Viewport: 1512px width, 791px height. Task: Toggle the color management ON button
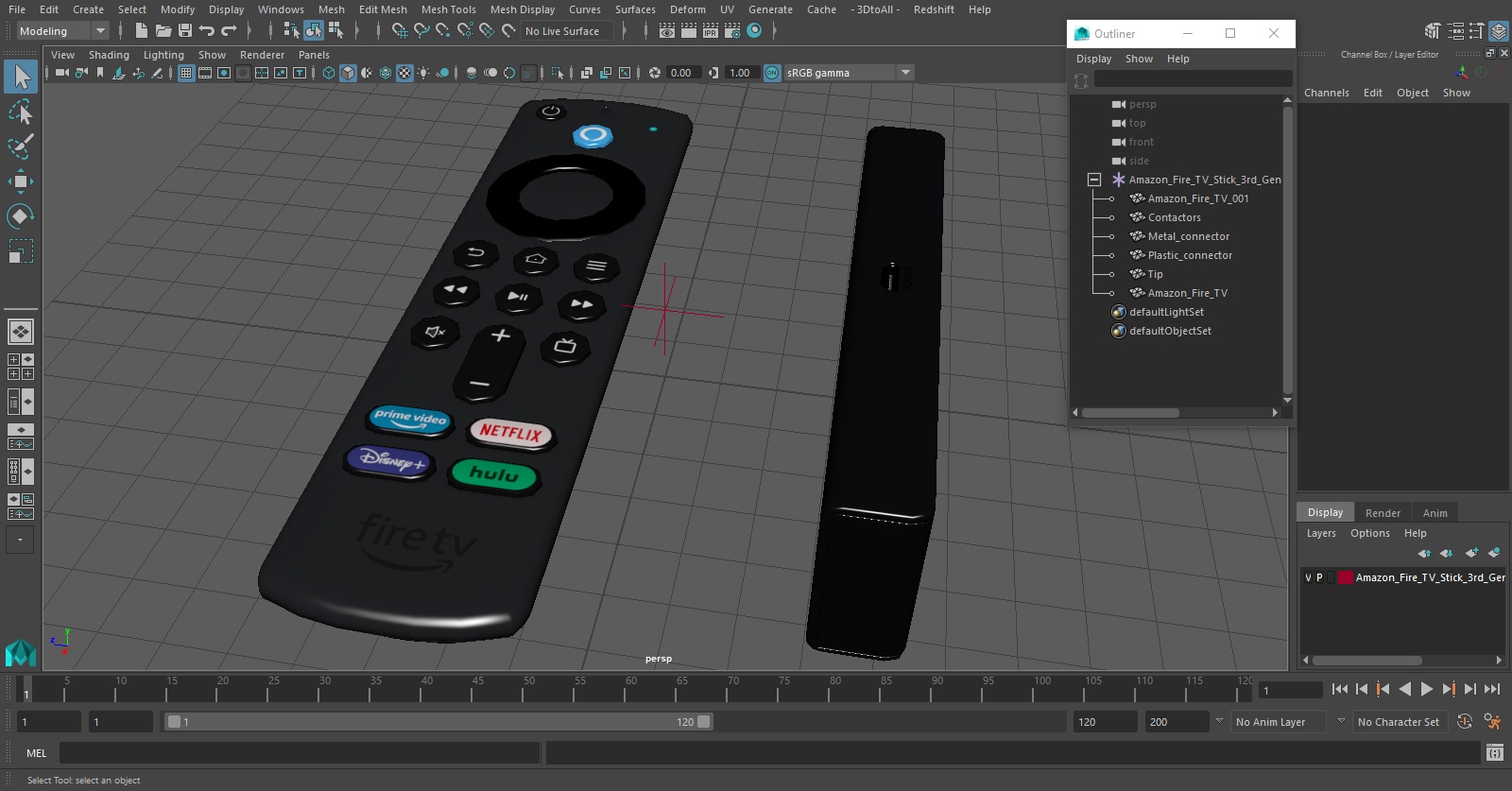(772, 73)
